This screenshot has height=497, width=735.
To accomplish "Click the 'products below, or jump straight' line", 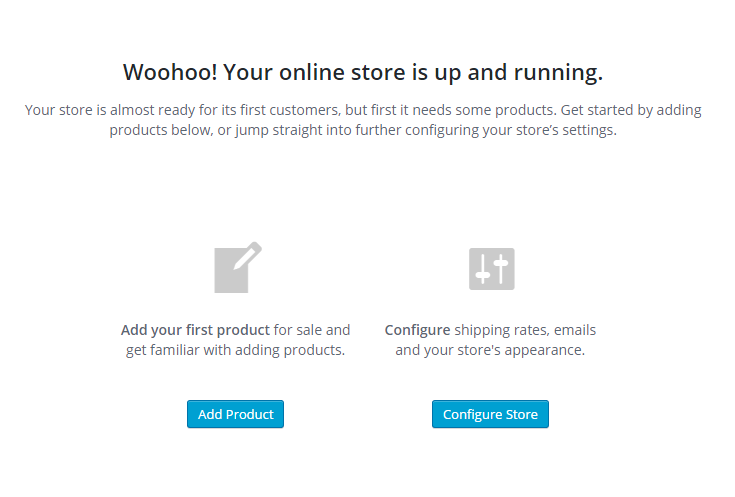I will coord(363,130).
